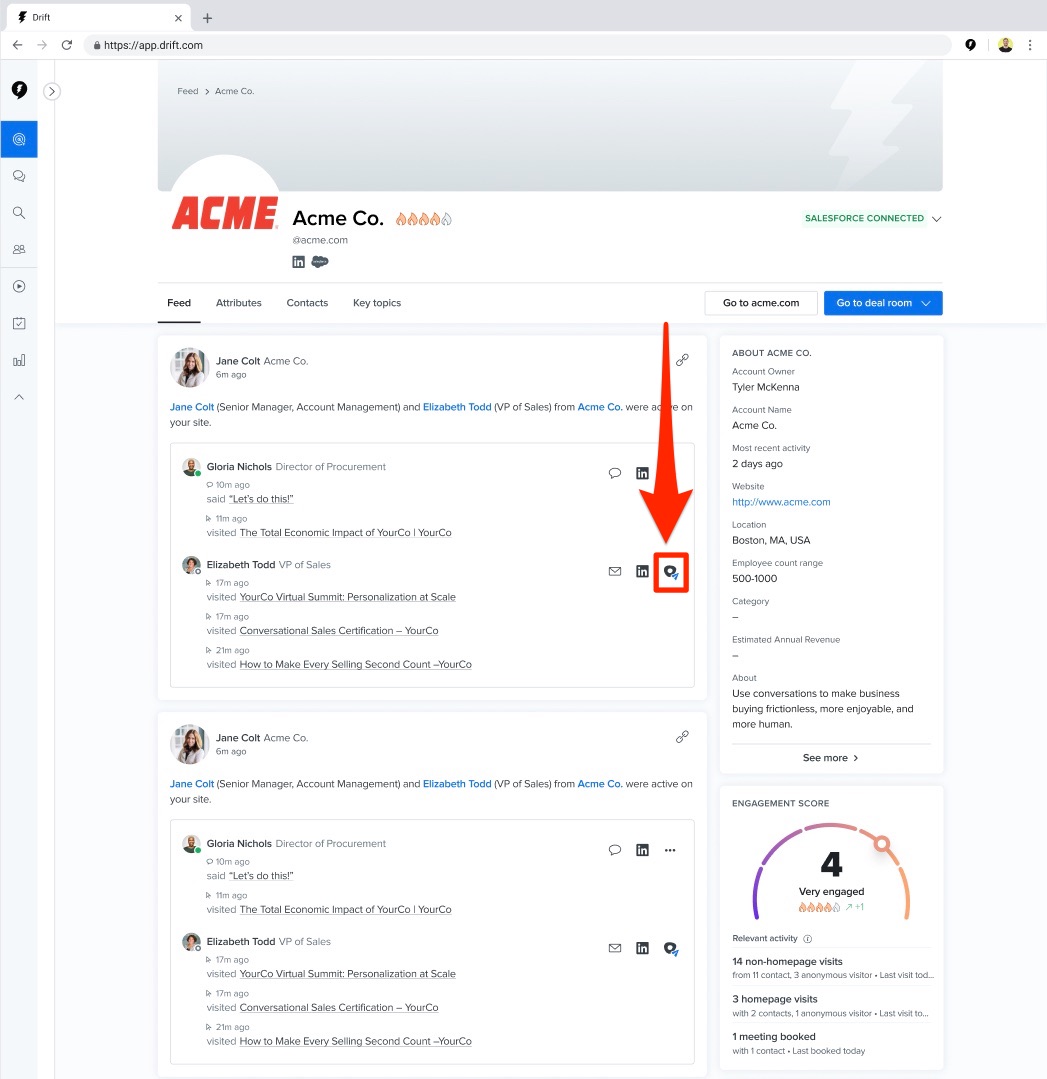This screenshot has width=1047, height=1079.
Task: Select the '1 meeting booked' activity
Action: pyautogui.click(x=799, y=1043)
